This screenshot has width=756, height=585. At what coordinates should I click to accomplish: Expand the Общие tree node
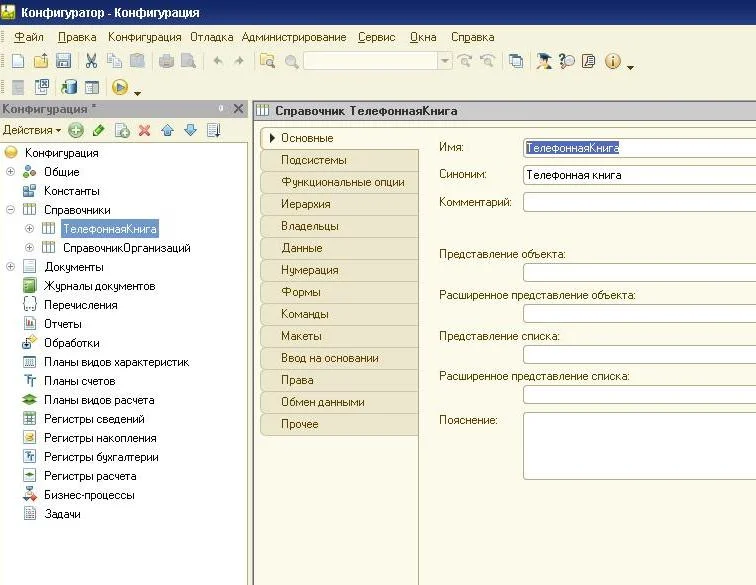click(11, 172)
